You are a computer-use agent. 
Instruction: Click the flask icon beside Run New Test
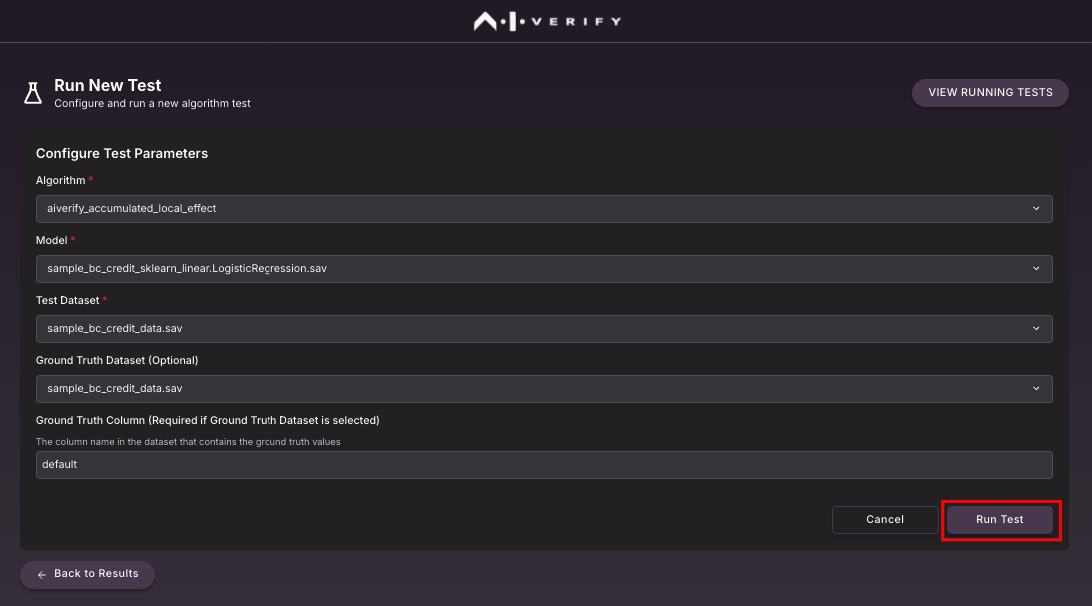click(x=33, y=93)
